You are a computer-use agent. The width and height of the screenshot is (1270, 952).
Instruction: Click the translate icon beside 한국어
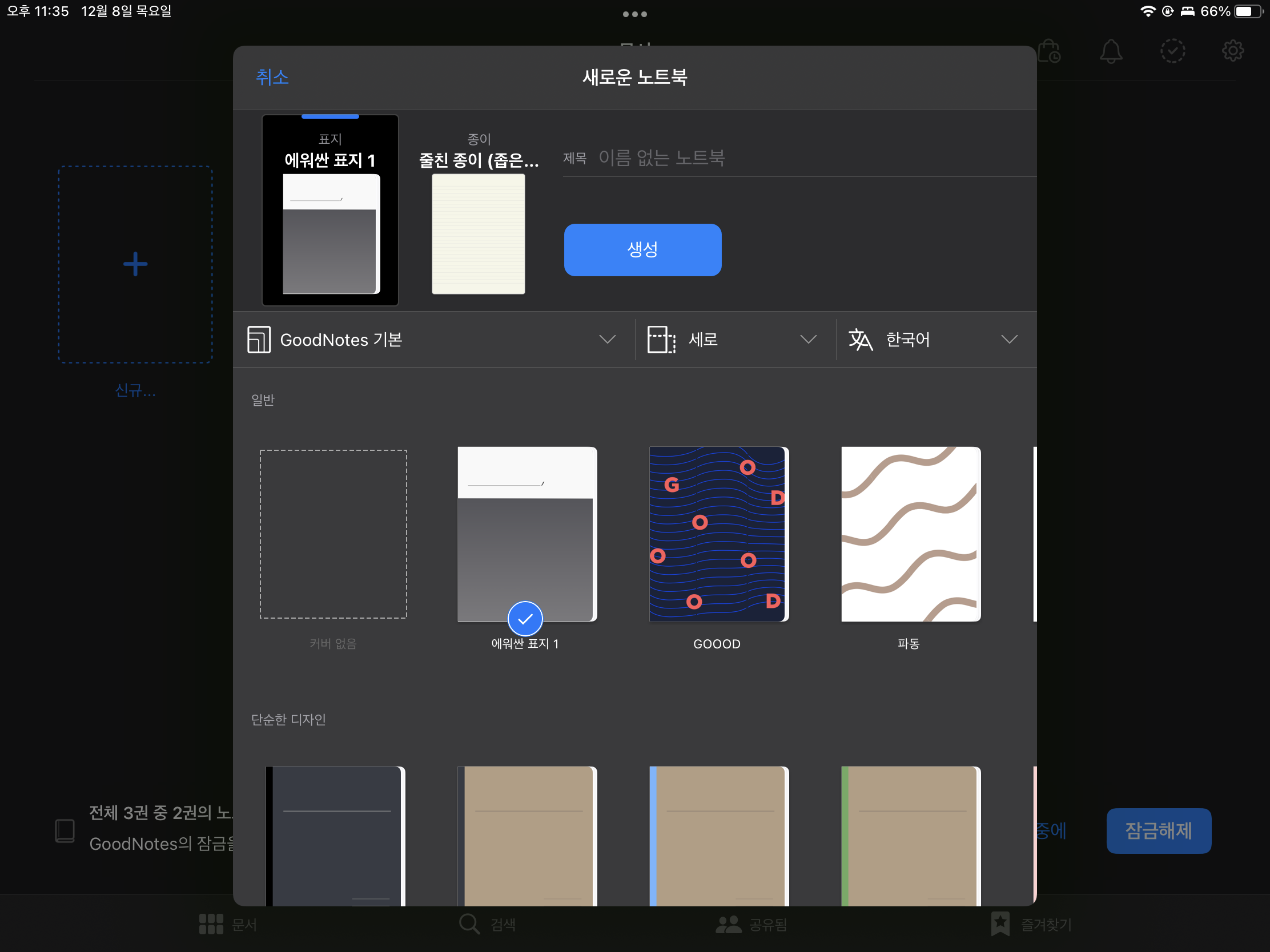click(860, 340)
